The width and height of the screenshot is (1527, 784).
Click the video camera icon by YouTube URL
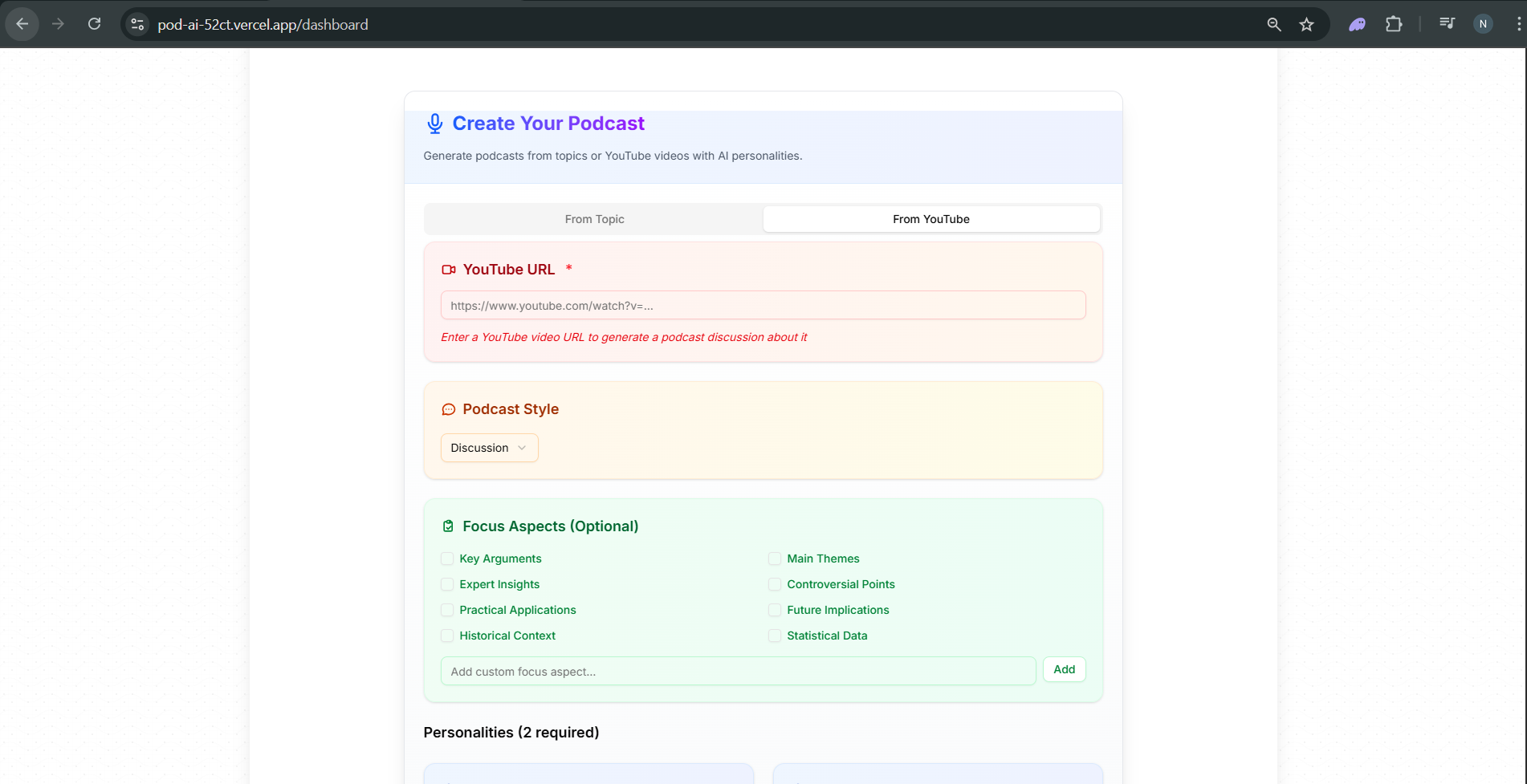449,270
